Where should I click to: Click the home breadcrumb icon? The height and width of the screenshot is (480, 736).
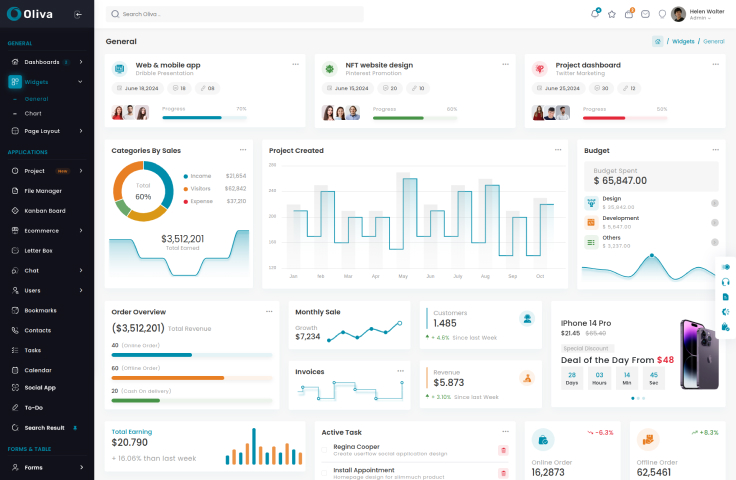coord(658,41)
